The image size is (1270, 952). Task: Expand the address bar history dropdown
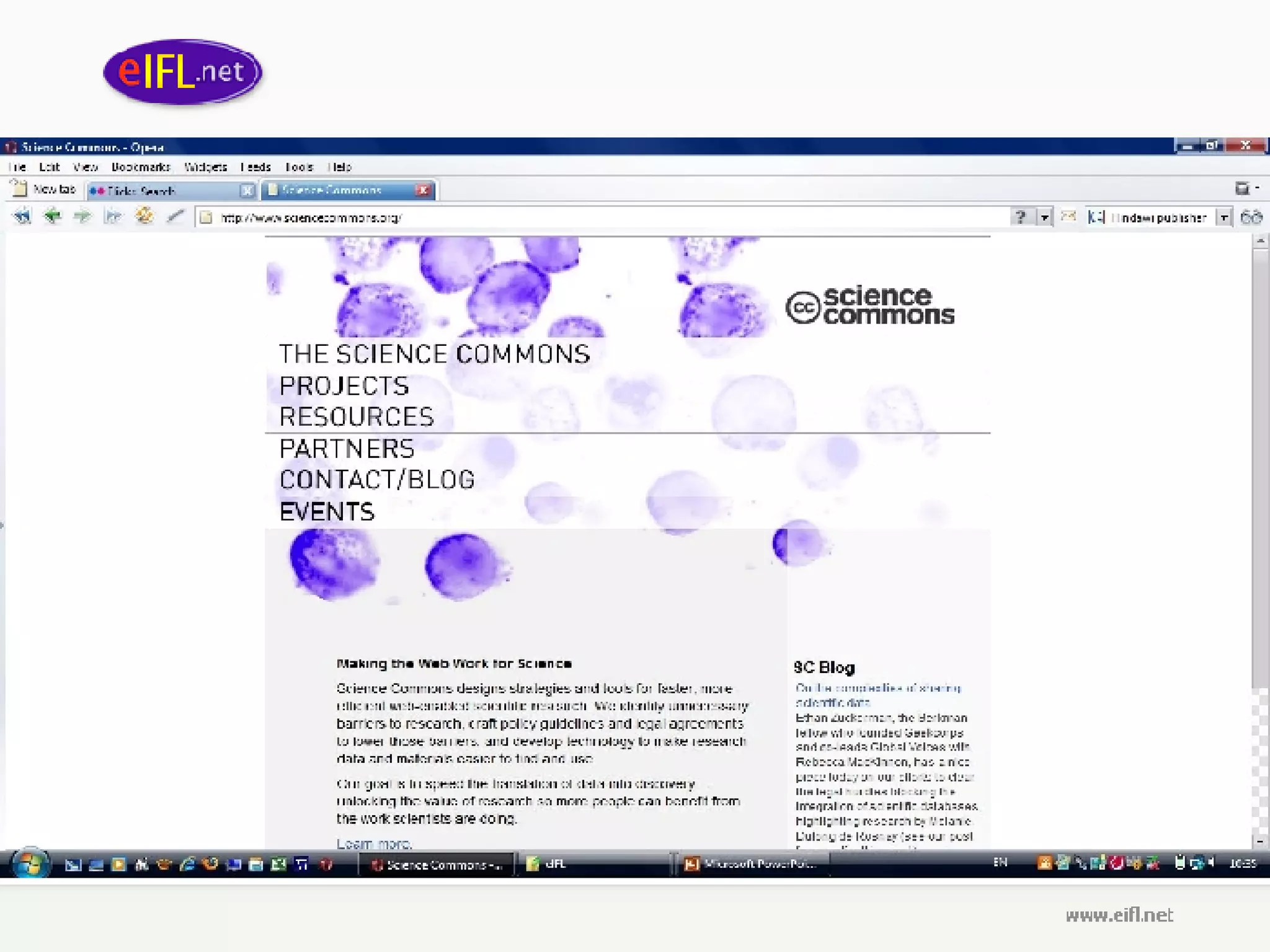click(1045, 218)
